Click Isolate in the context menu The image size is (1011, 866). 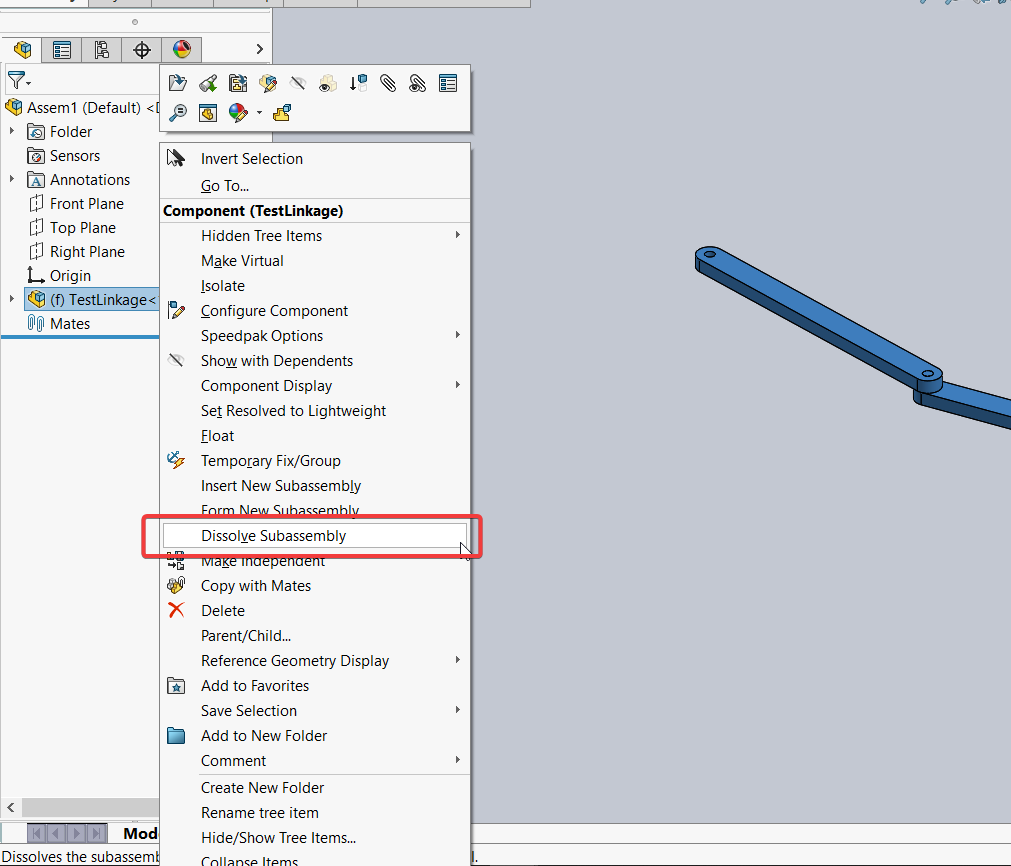(x=222, y=285)
